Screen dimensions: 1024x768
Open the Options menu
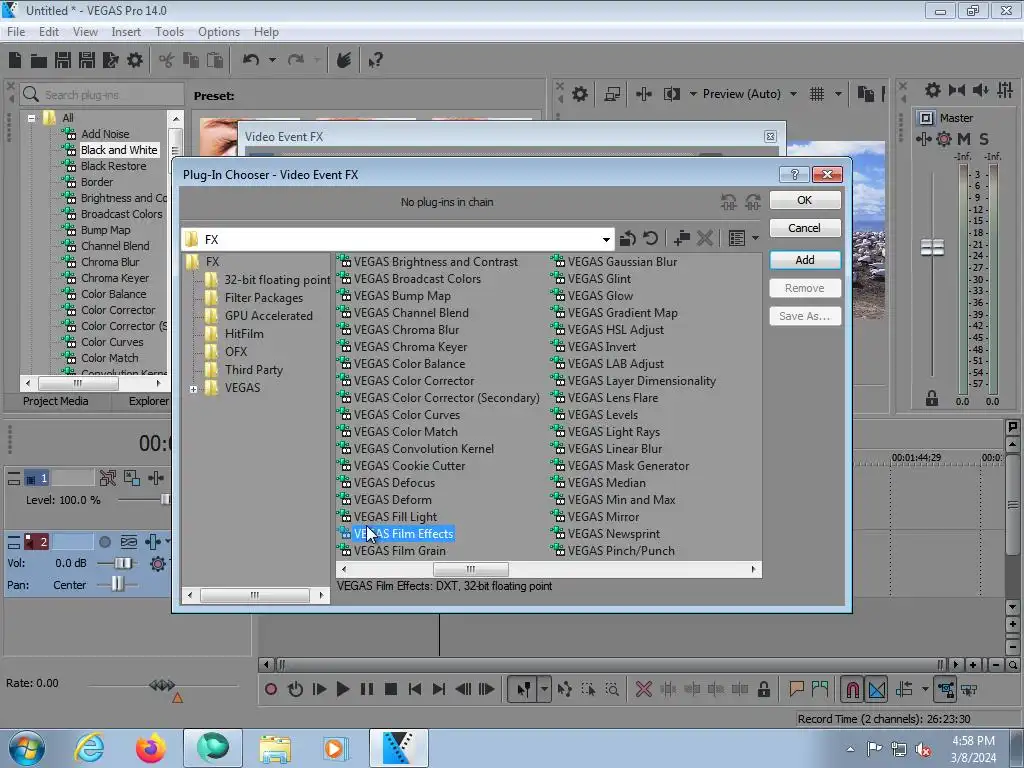tap(219, 32)
